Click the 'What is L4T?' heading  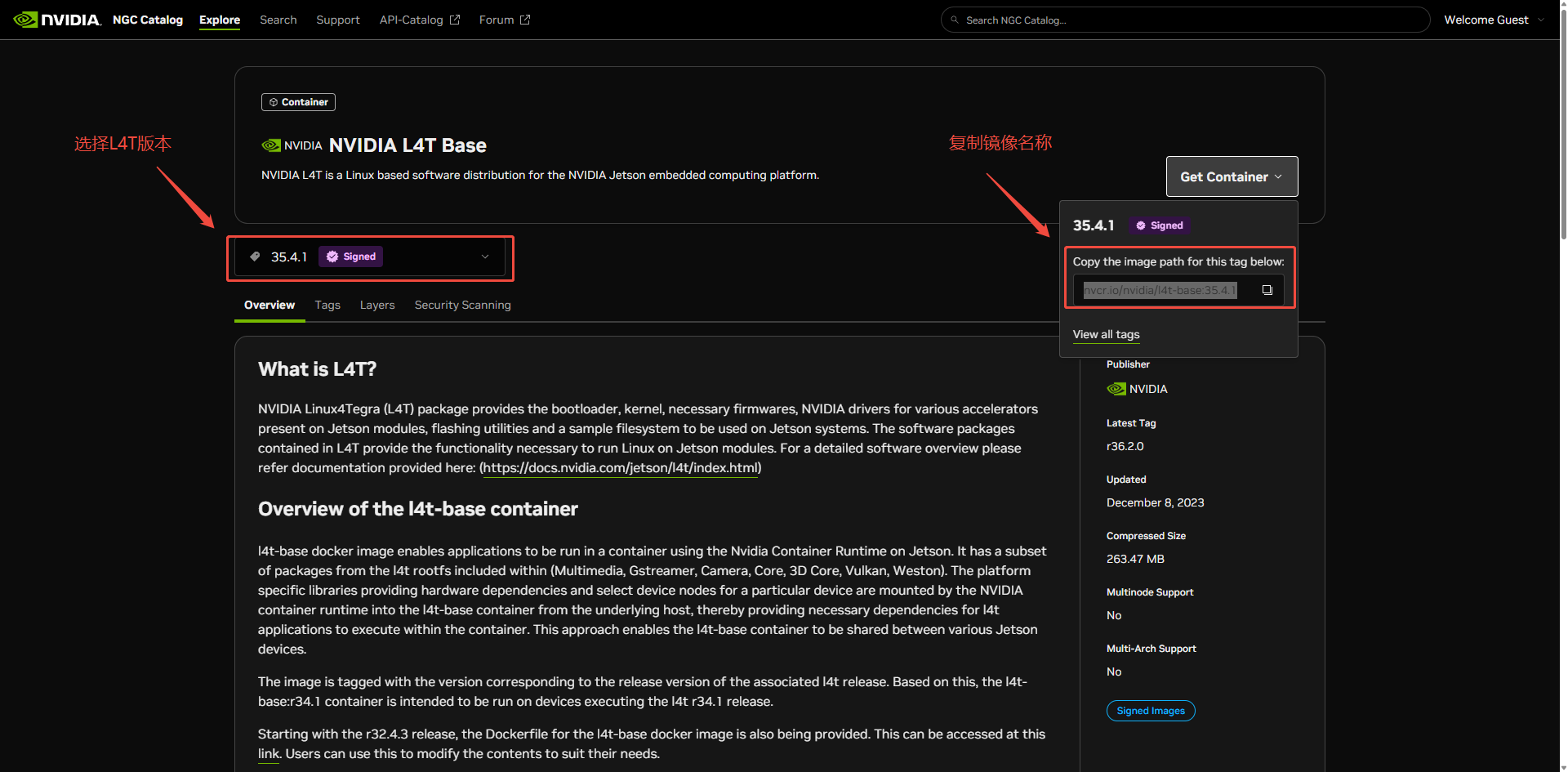(317, 369)
